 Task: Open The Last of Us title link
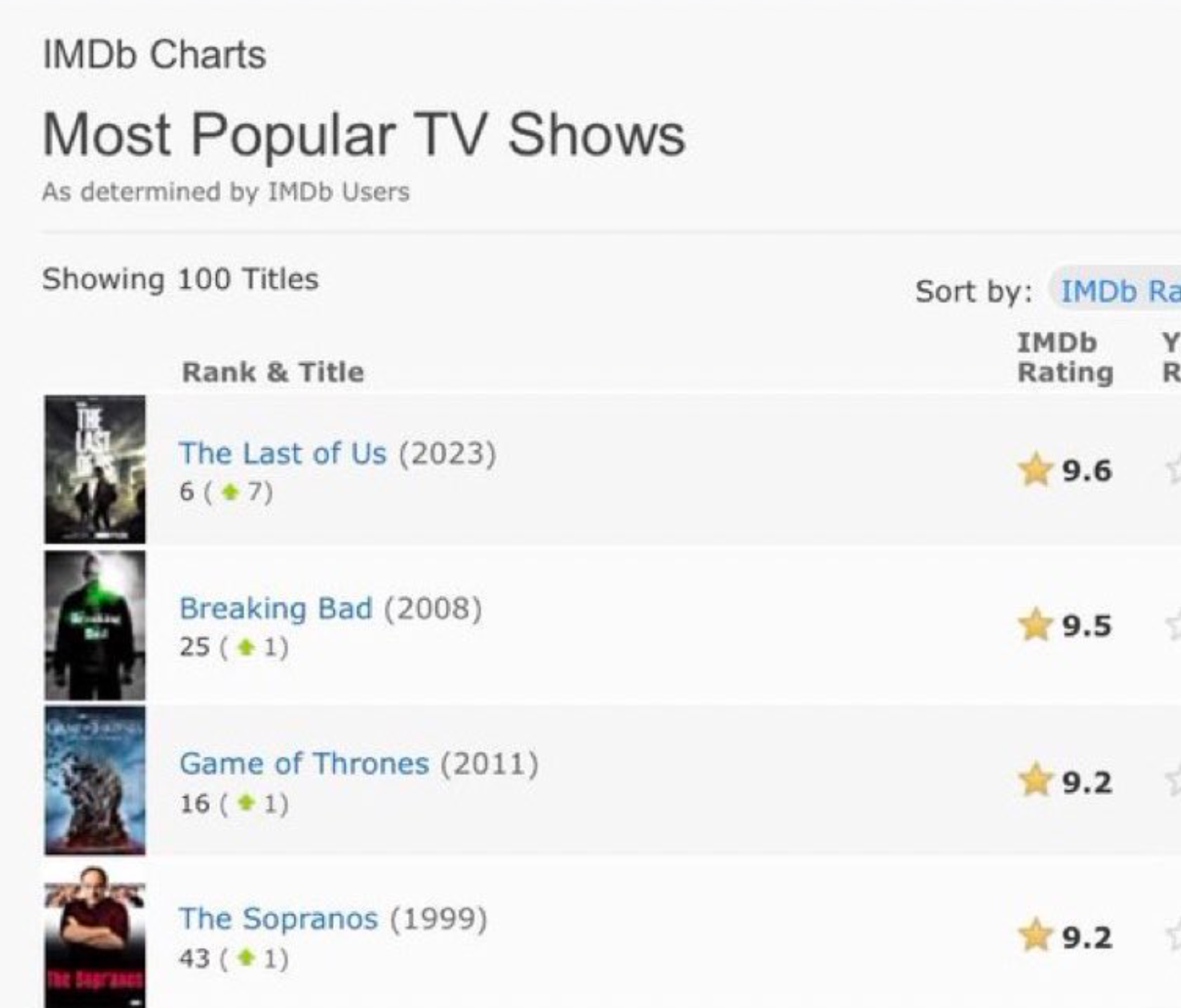(x=282, y=453)
